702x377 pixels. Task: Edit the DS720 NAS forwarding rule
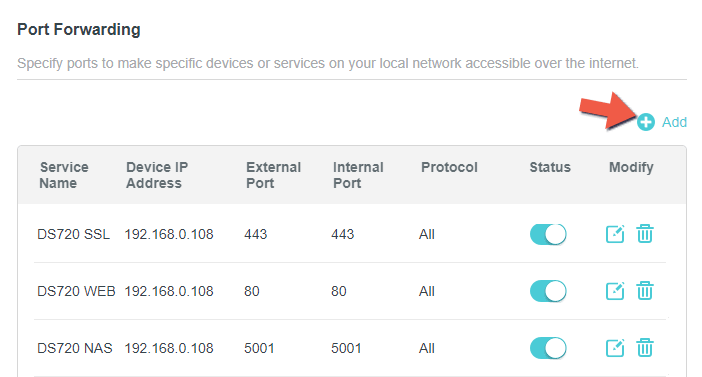[x=615, y=348]
